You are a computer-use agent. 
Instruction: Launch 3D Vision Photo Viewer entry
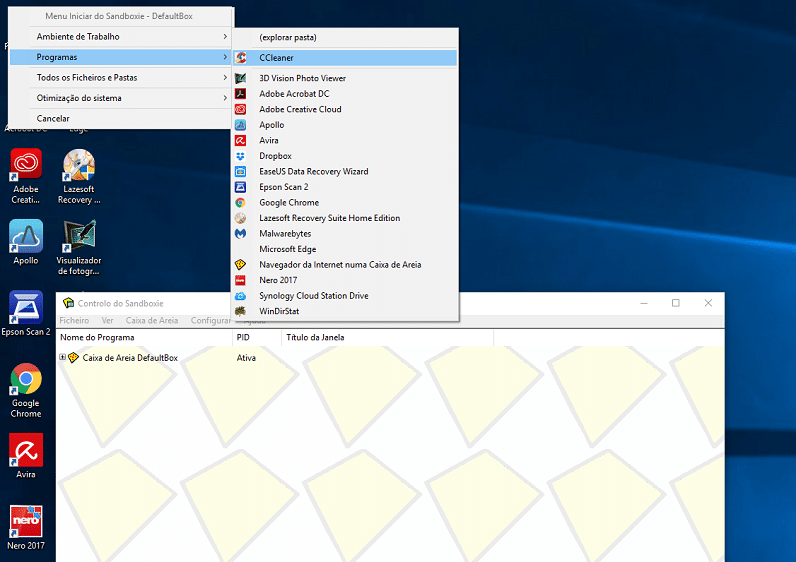coord(345,78)
